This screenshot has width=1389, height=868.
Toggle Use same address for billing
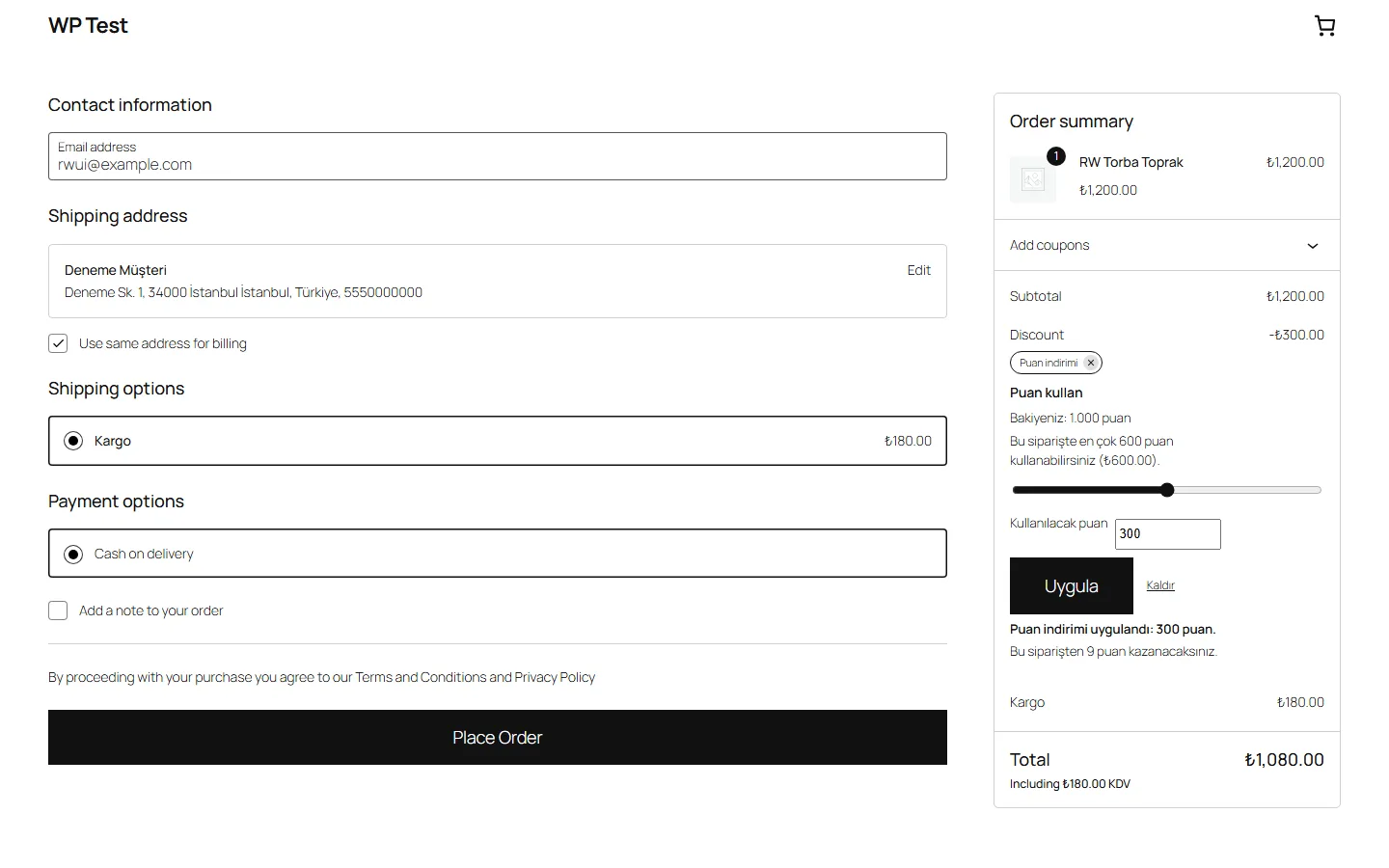tap(58, 343)
